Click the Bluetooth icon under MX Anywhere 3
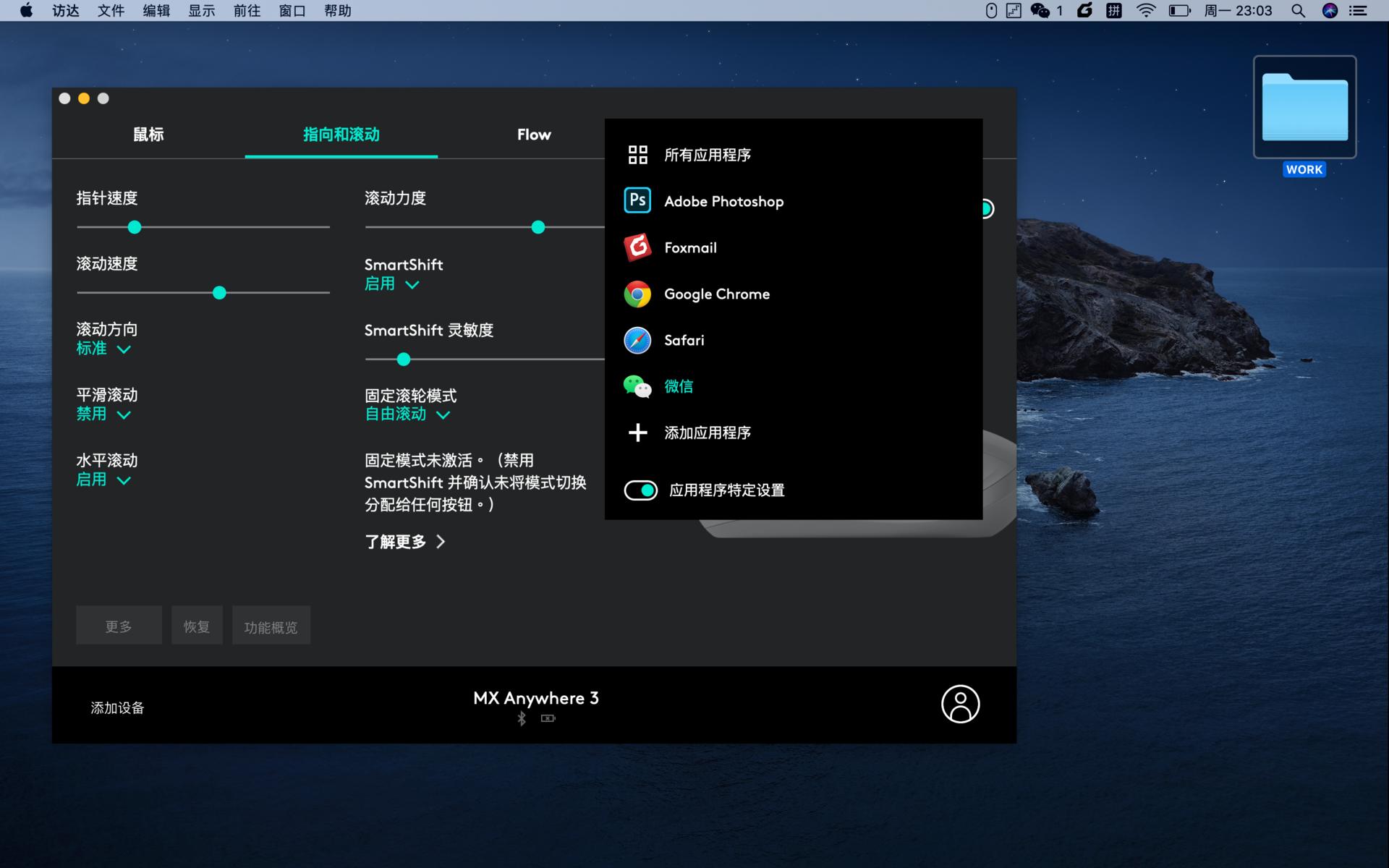 point(521,718)
